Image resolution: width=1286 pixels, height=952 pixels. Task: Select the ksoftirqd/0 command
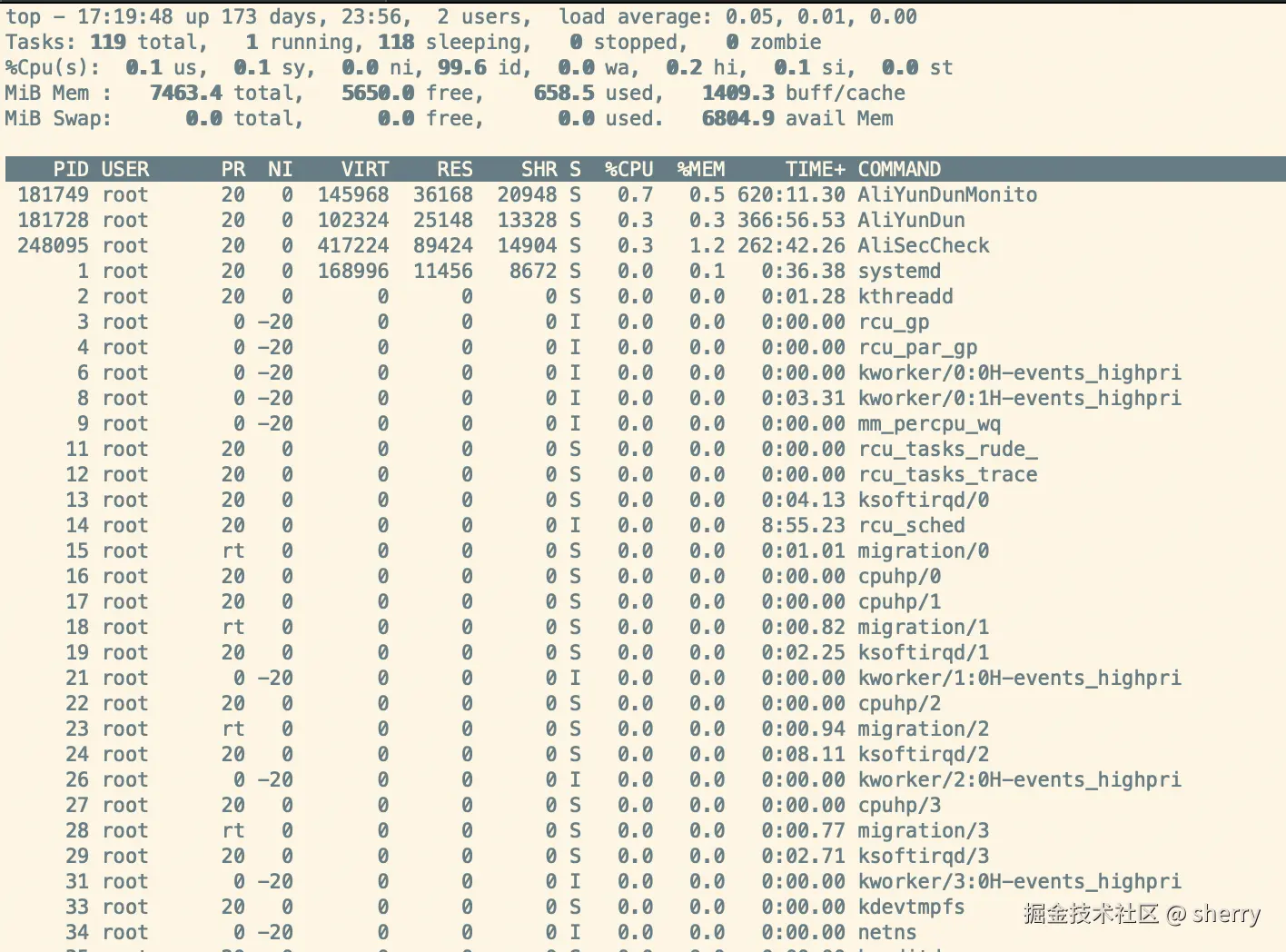(924, 500)
